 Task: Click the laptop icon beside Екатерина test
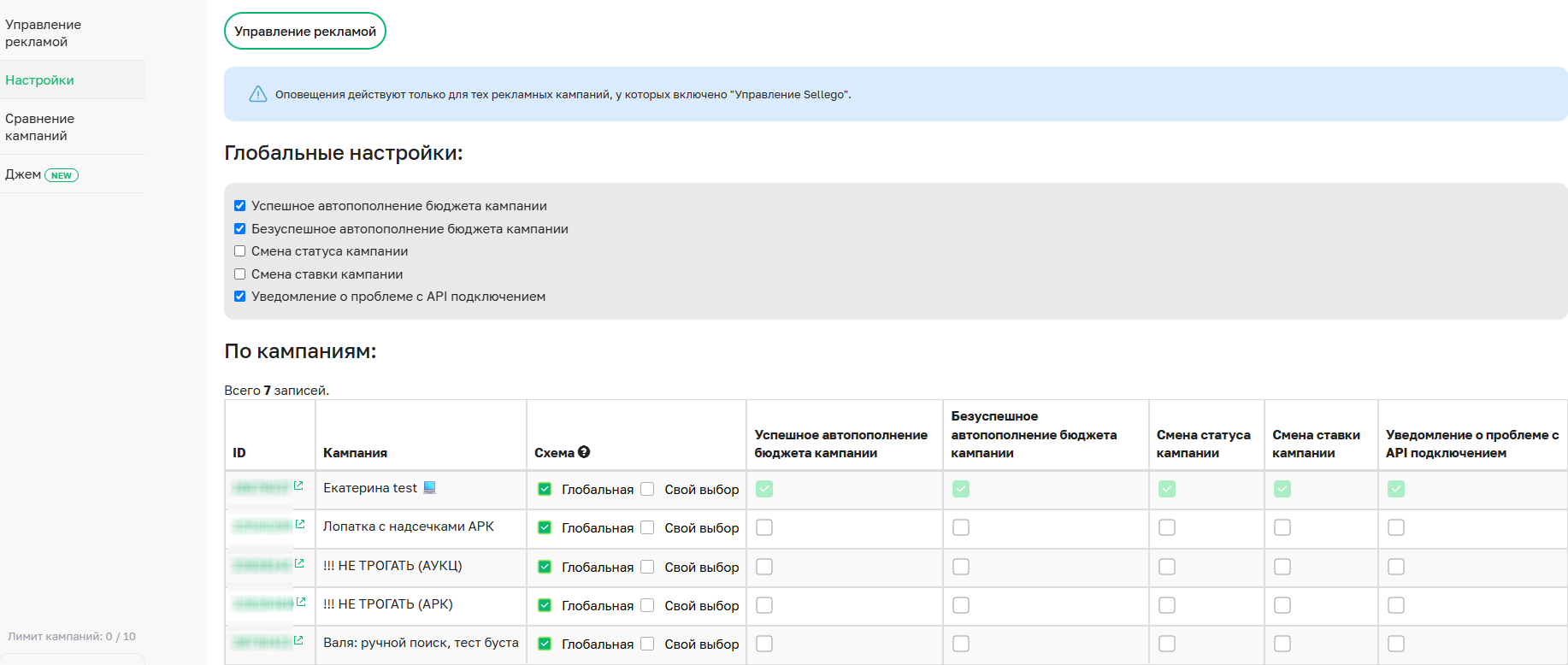(x=430, y=487)
